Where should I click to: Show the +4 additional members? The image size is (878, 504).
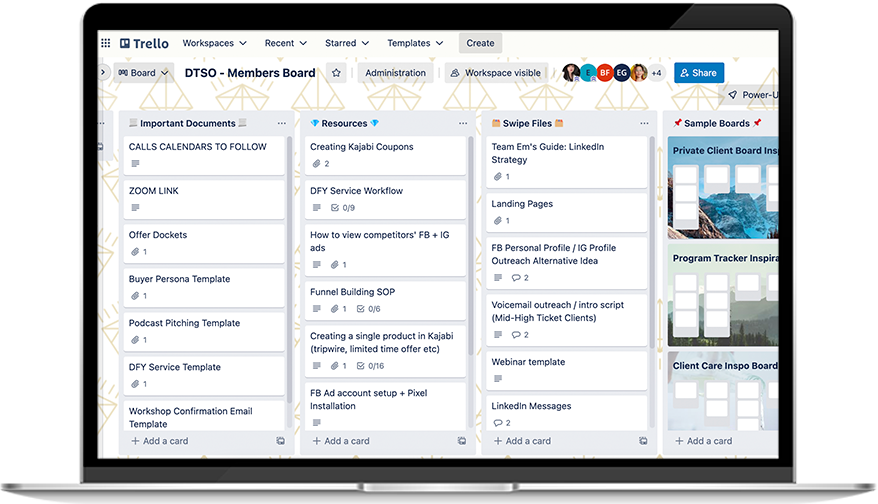click(x=656, y=73)
